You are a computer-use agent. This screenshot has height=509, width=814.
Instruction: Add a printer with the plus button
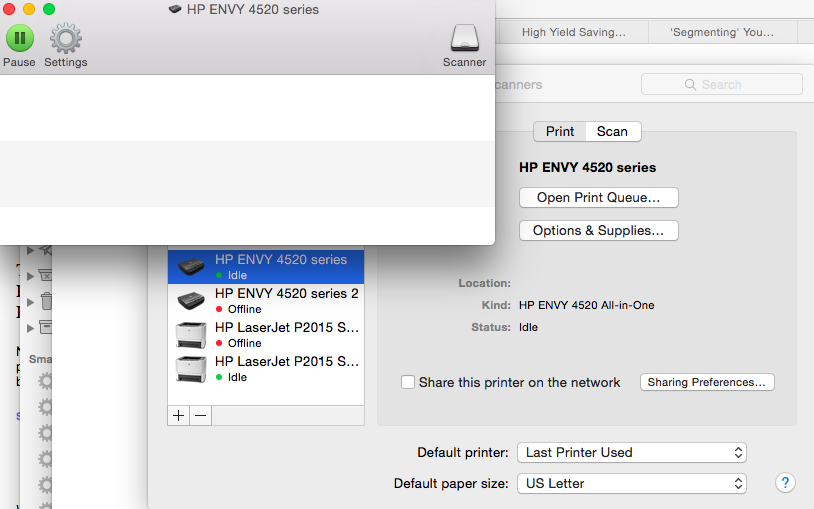[x=179, y=416]
